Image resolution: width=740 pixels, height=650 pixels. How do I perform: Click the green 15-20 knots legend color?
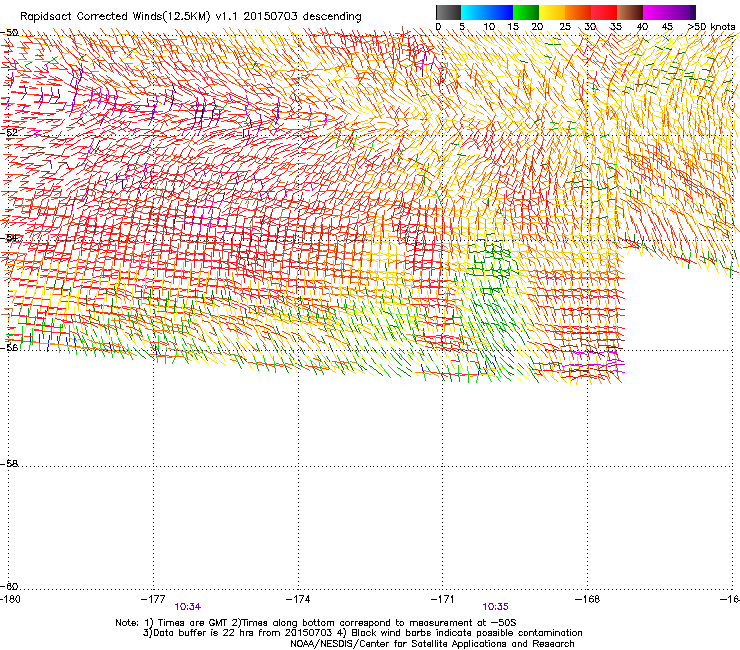click(526, 13)
